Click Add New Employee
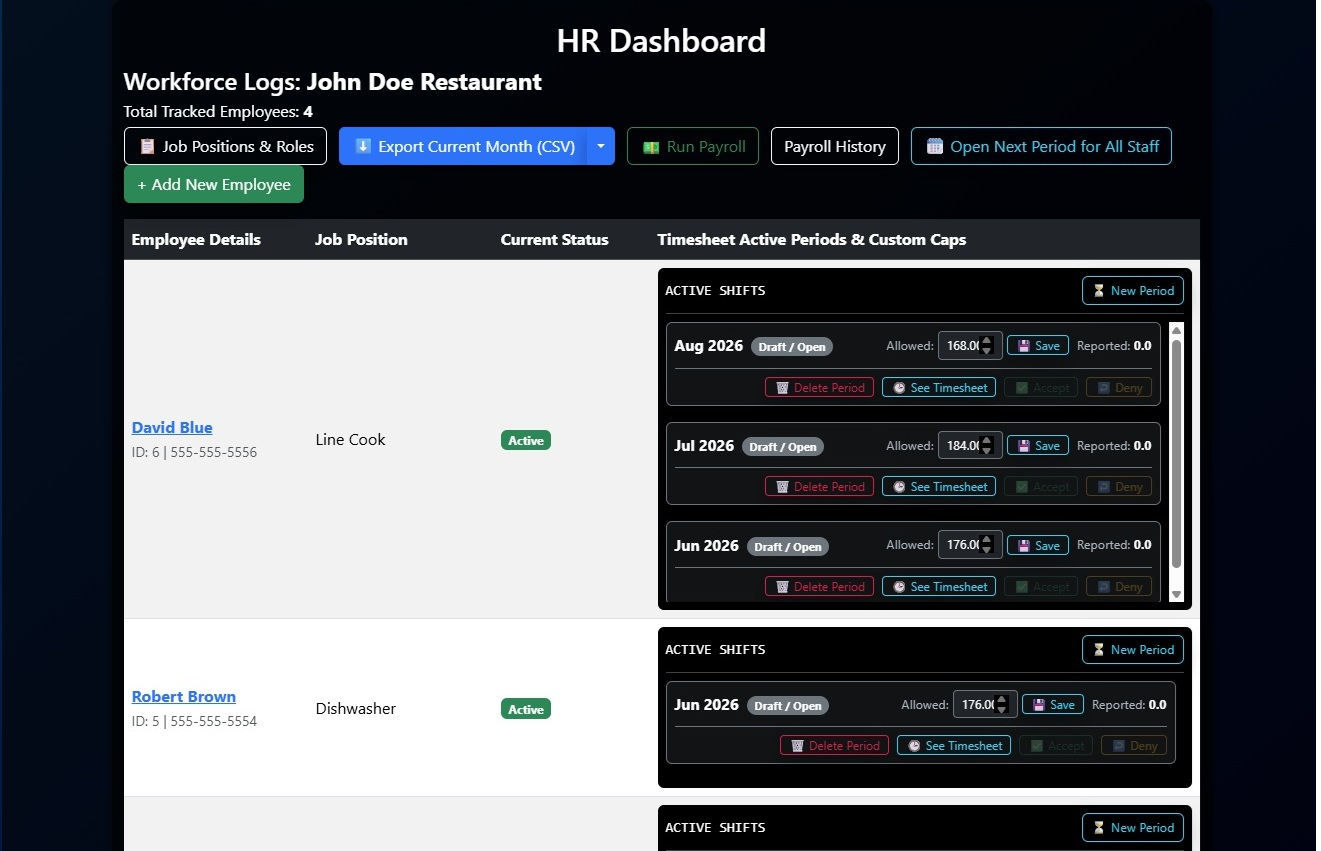Image resolution: width=1321 pixels, height=851 pixels. 214,184
